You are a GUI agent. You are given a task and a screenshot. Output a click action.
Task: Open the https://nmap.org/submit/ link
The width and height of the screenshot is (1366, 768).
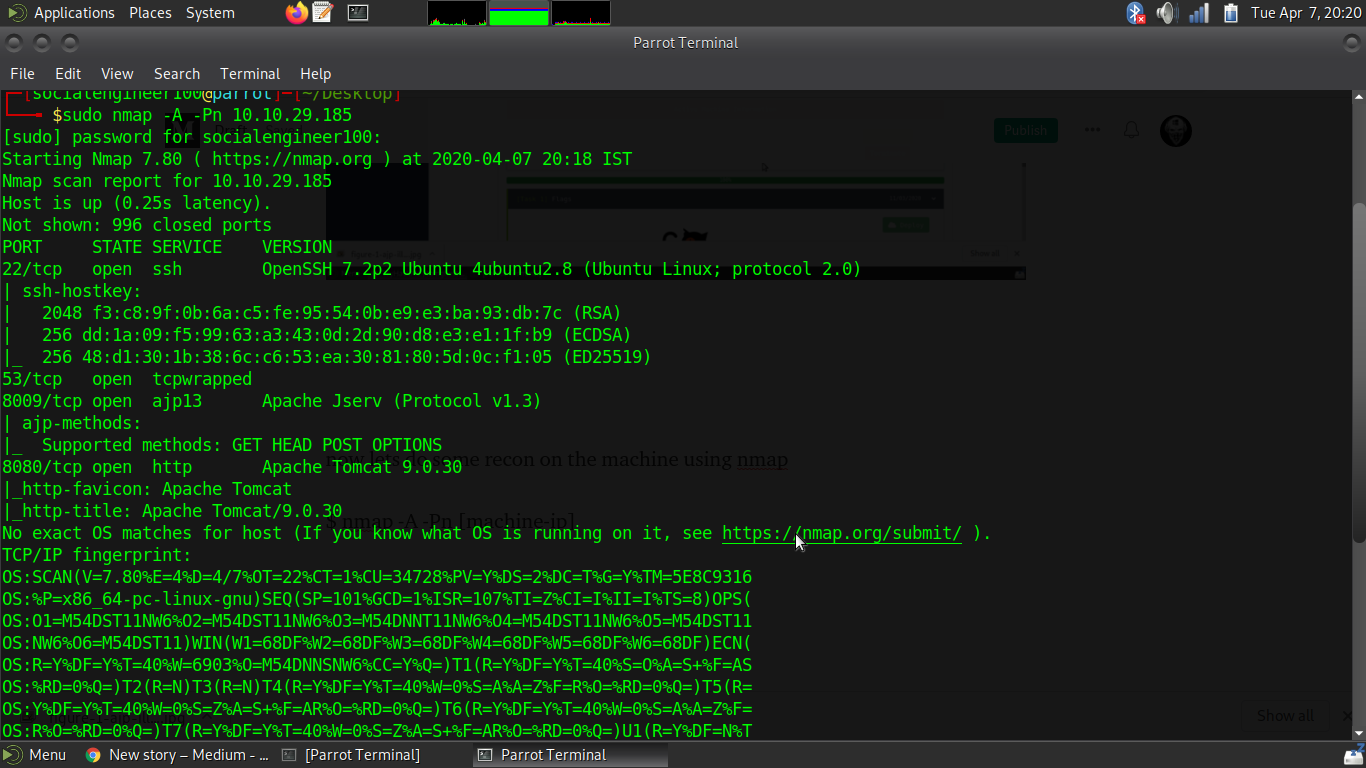[842, 533]
